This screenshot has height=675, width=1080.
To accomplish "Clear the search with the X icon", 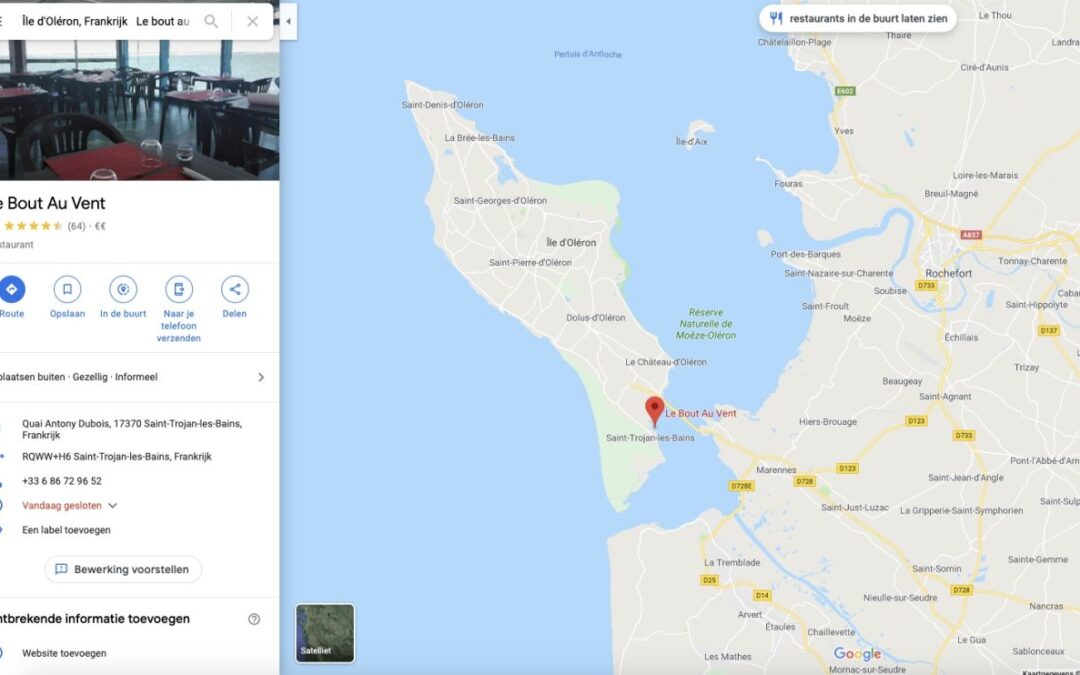I will pos(253,21).
